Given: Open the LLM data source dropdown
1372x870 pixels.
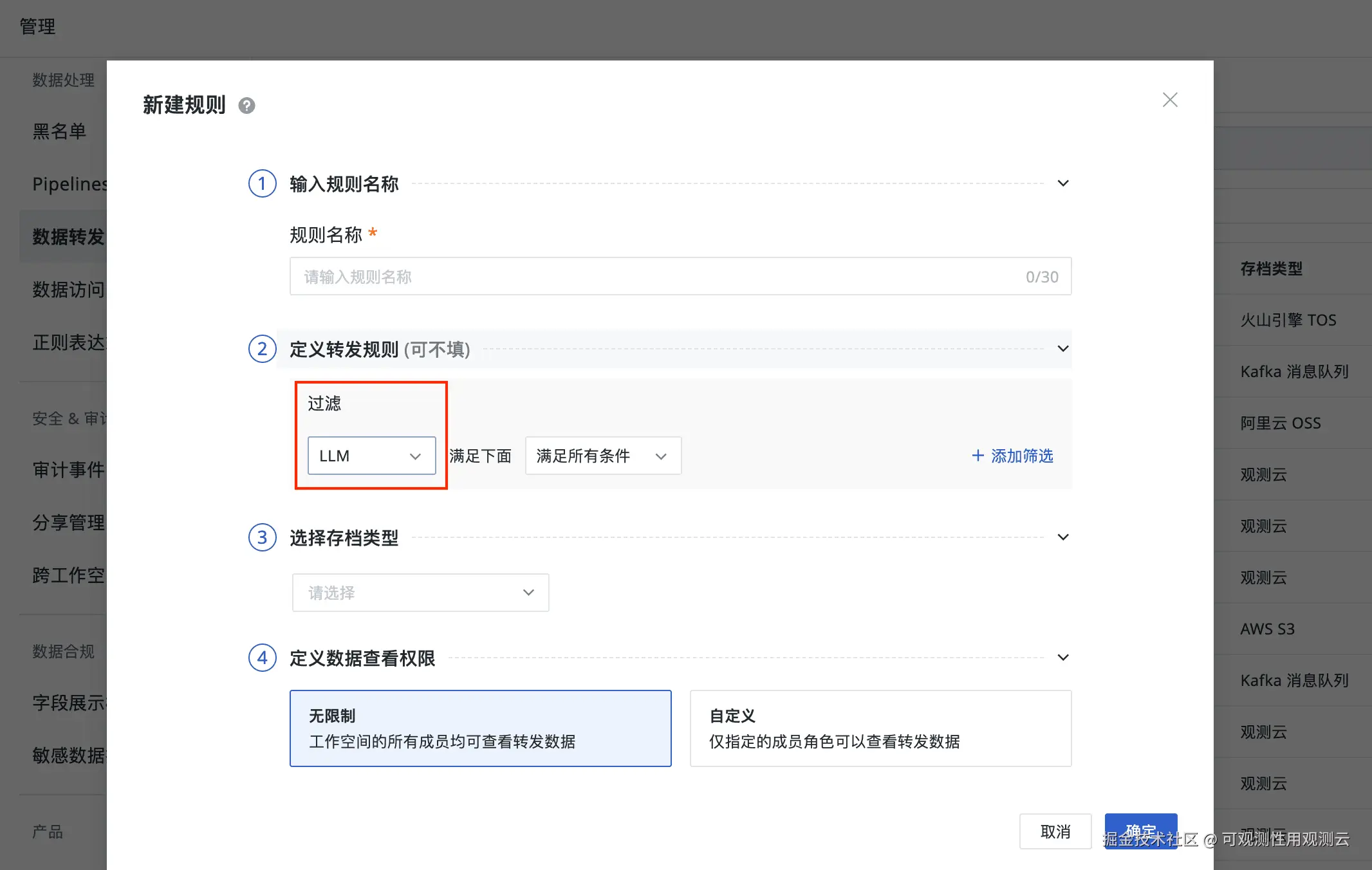Looking at the screenshot, I should (371, 456).
